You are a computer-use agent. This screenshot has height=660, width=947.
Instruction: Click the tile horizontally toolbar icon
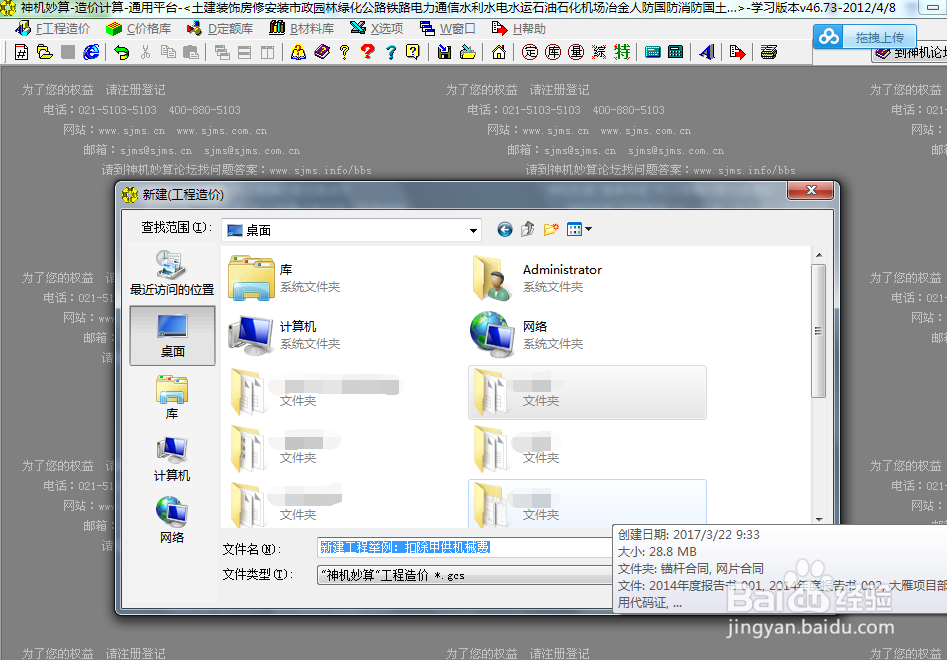pyautogui.click(x=245, y=53)
